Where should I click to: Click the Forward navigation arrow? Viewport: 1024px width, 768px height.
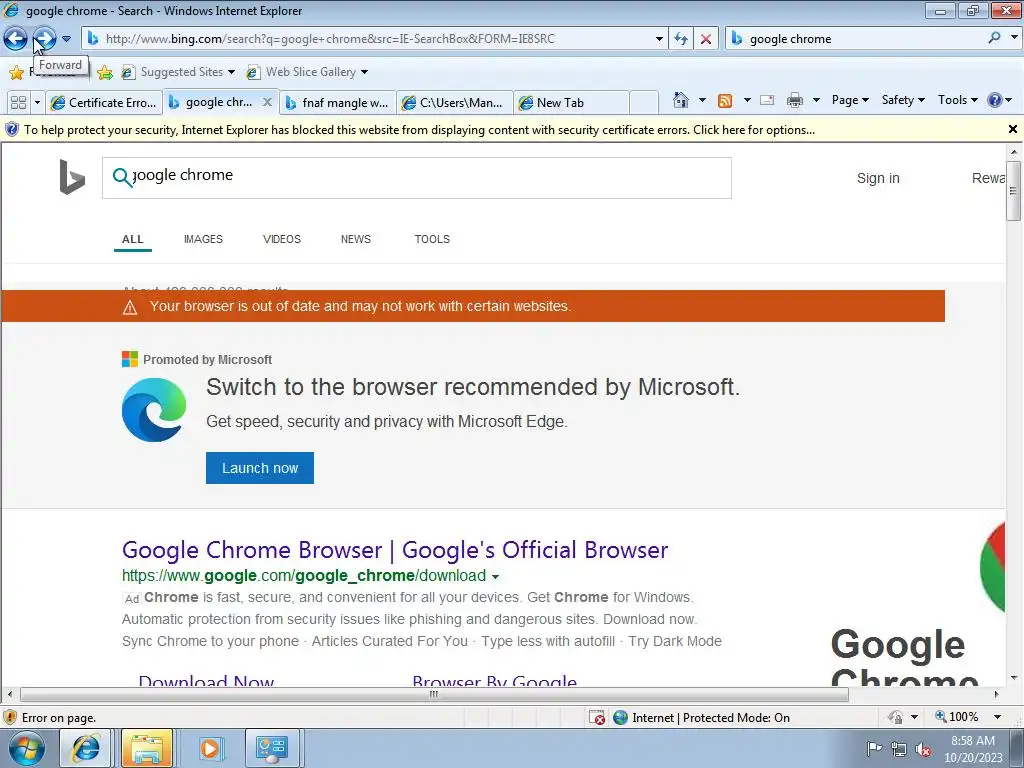coord(44,39)
